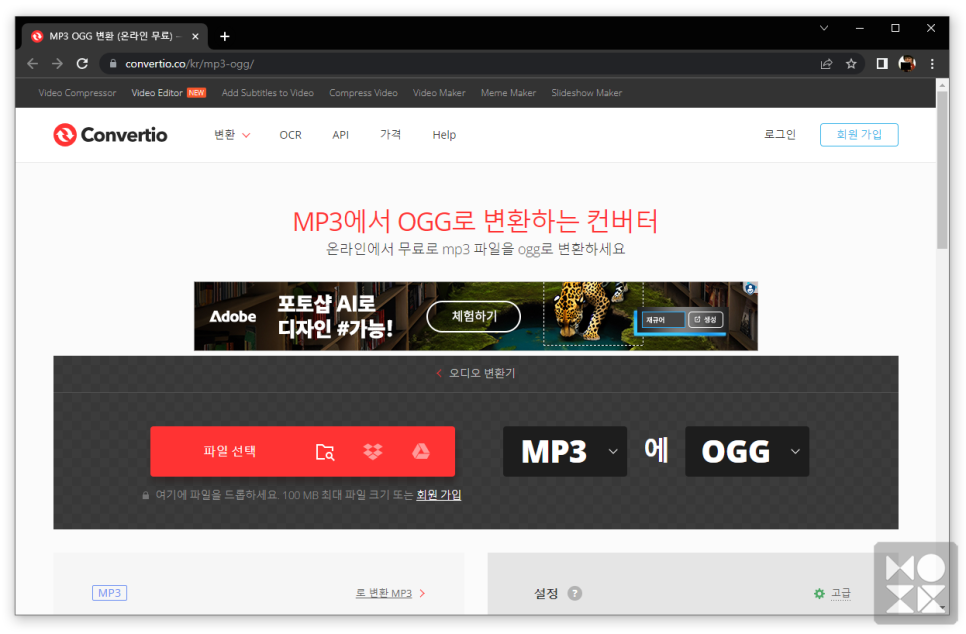Open the Chrome three-dot menu

coord(932,63)
